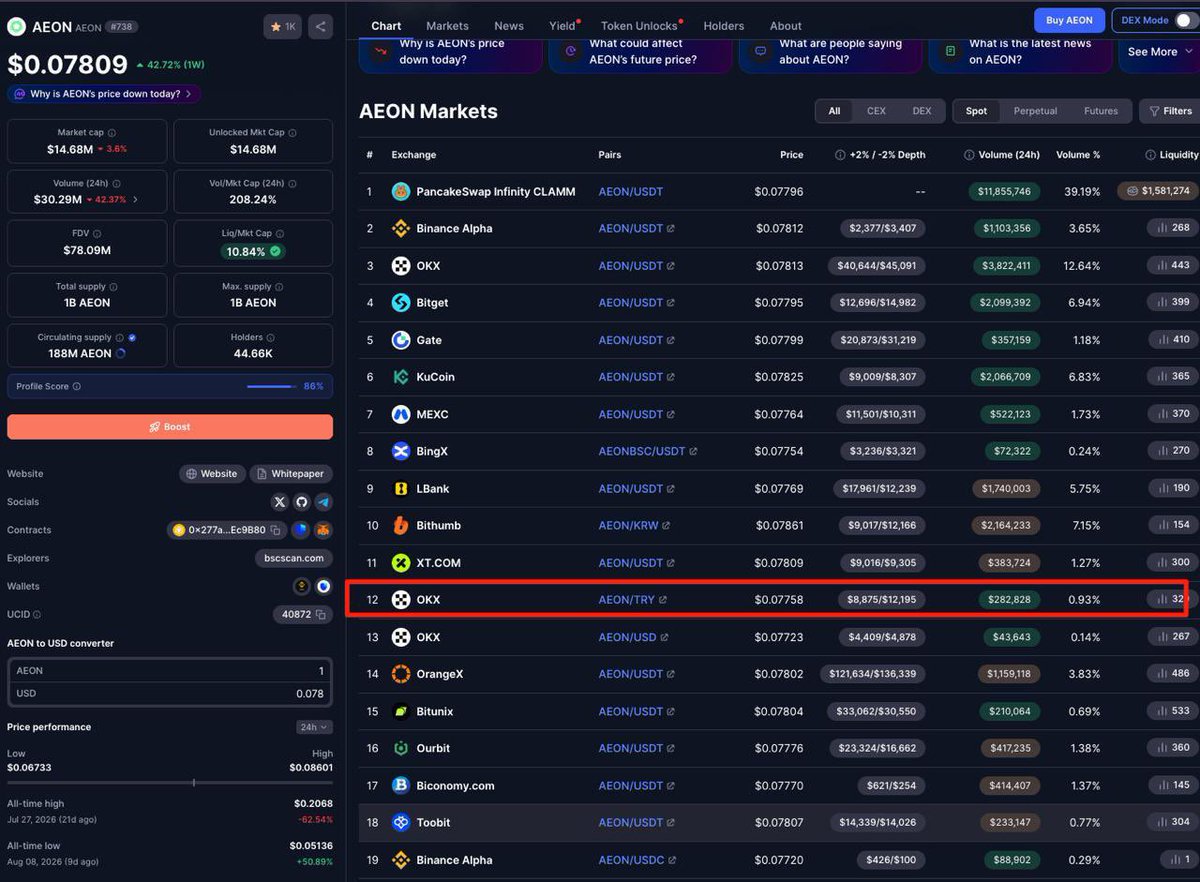
Task: Select the CEX exchange filter
Action: pos(876,111)
